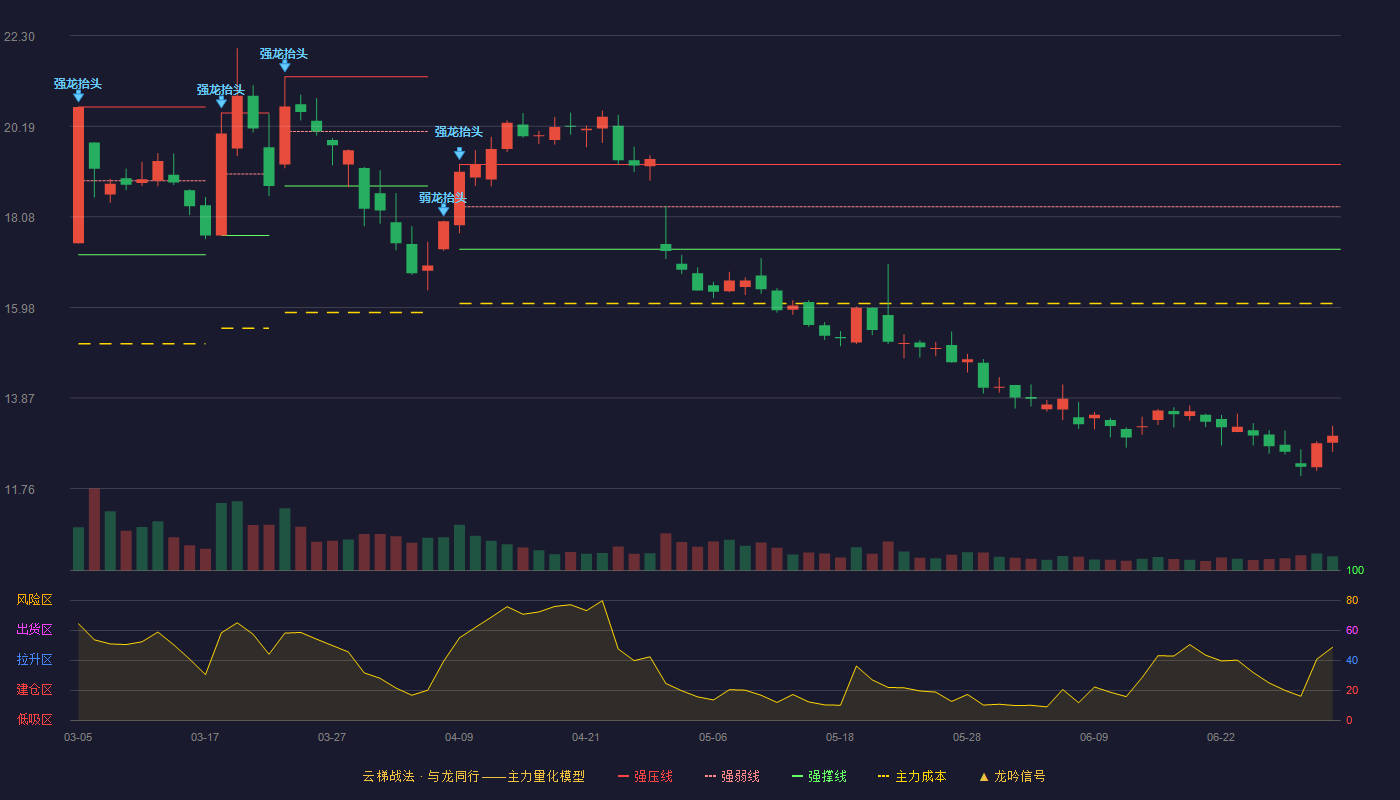
Task: Click the 云梯战法 主力量化模型 legend title
Action: click(474, 776)
